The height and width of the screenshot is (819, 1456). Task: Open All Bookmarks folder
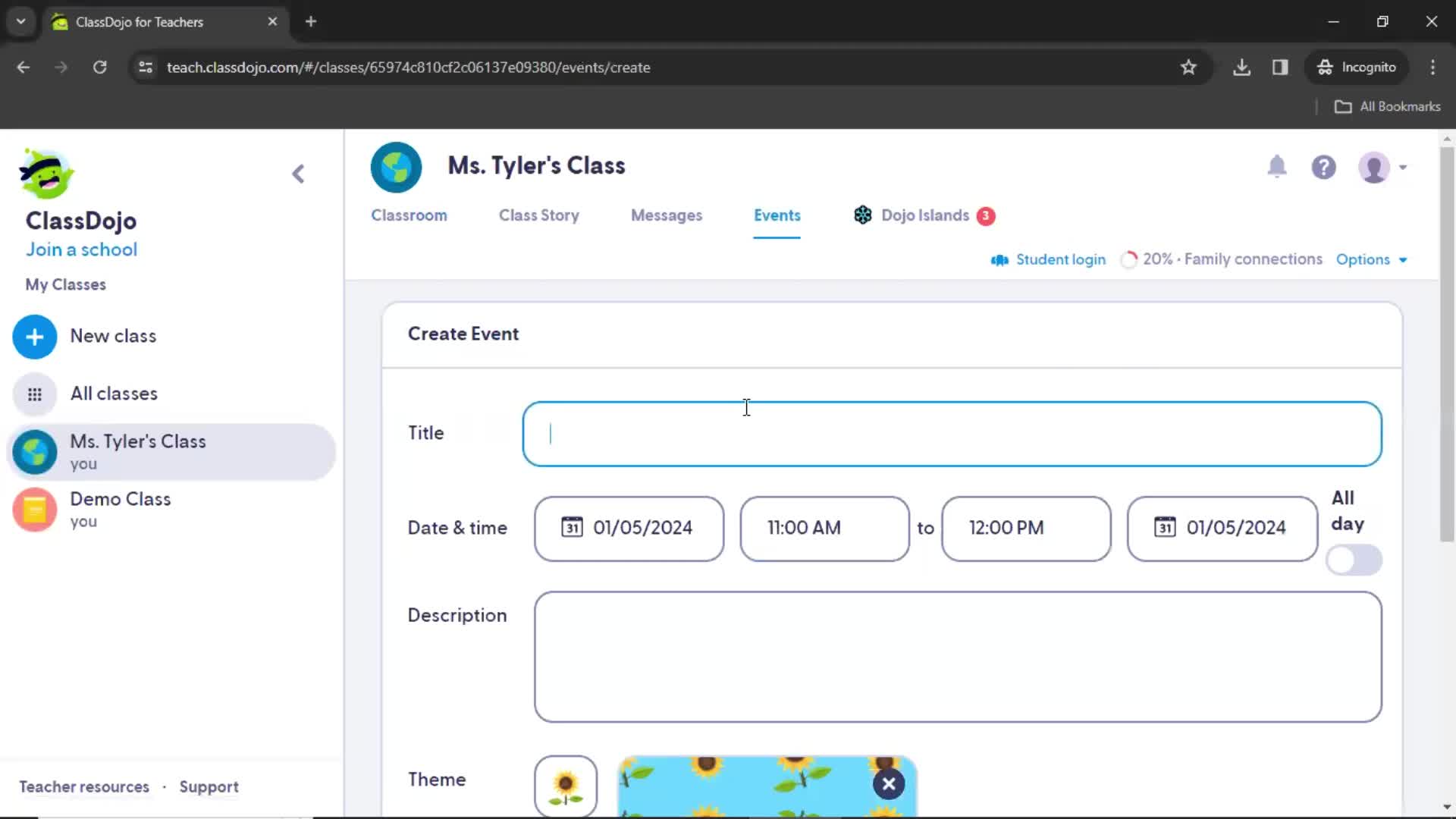pos(1387,107)
